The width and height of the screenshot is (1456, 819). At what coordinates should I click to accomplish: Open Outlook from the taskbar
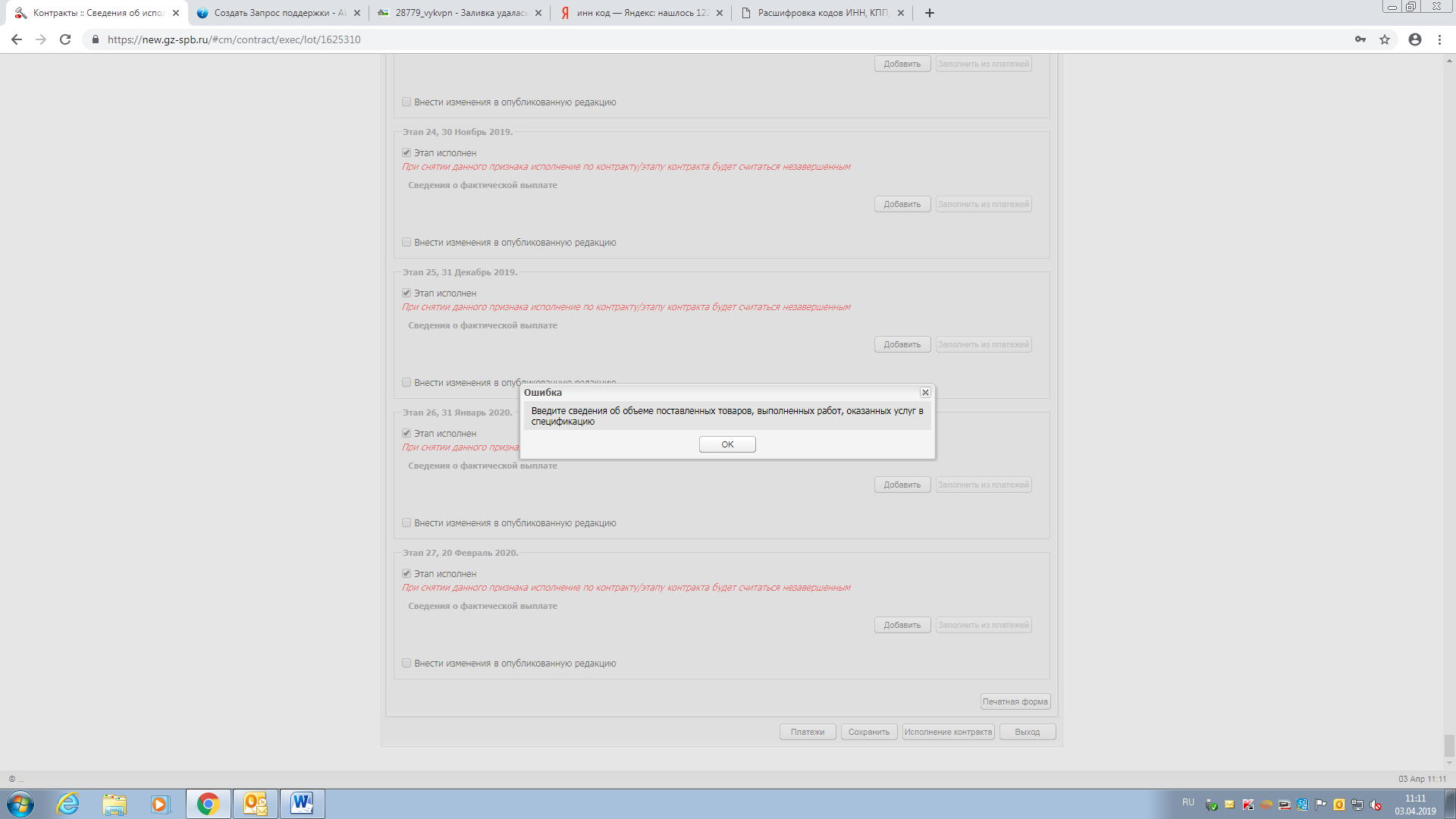click(x=255, y=803)
